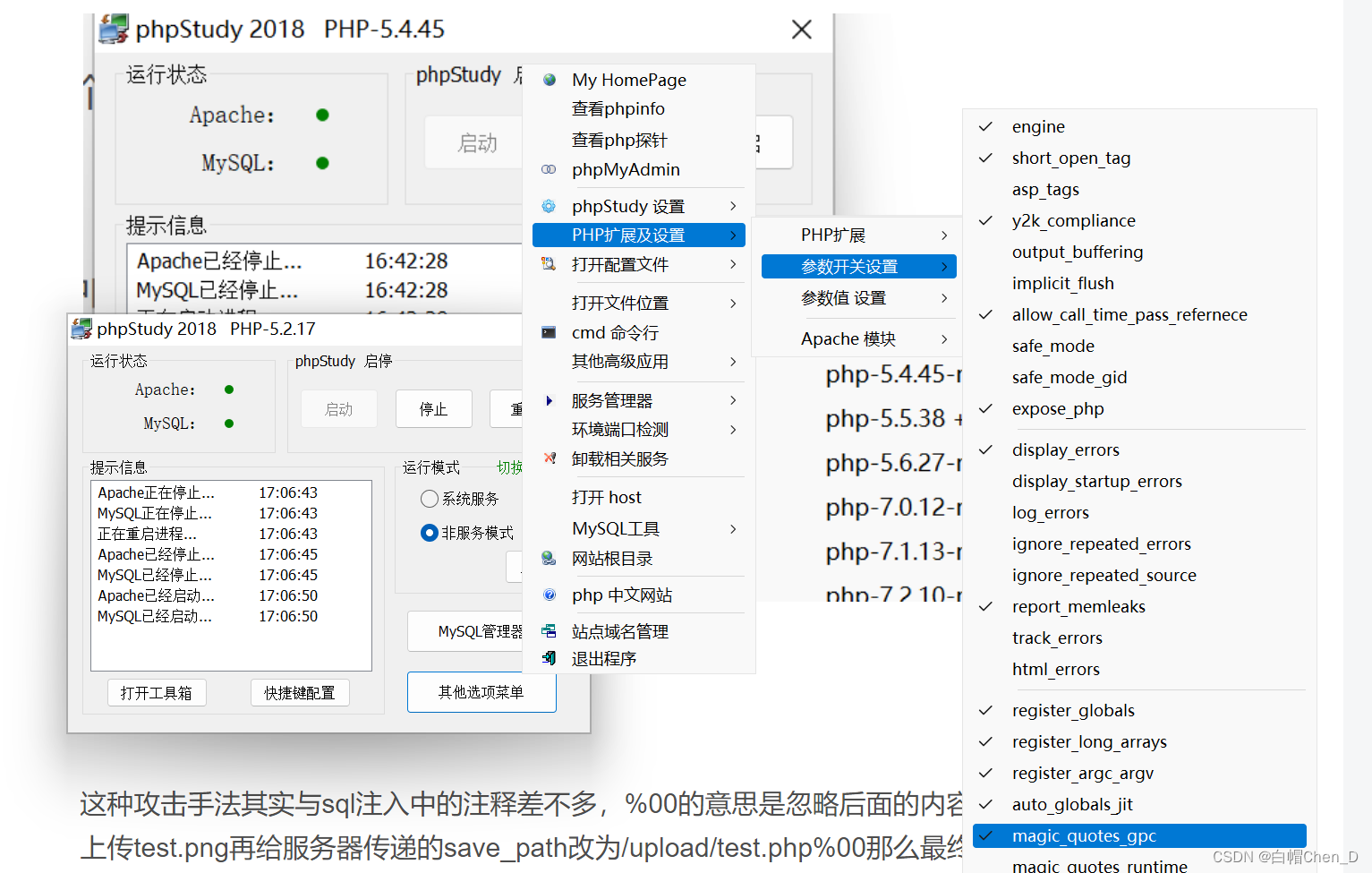Click 启动 button in PHP-5.2.17 window

point(338,409)
